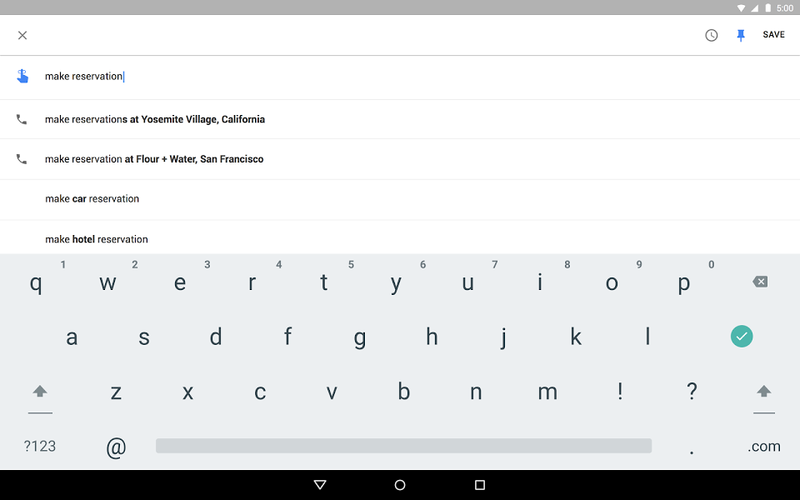Tap the clock reminder time icon
This screenshot has width=800, height=500.
point(711,35)
